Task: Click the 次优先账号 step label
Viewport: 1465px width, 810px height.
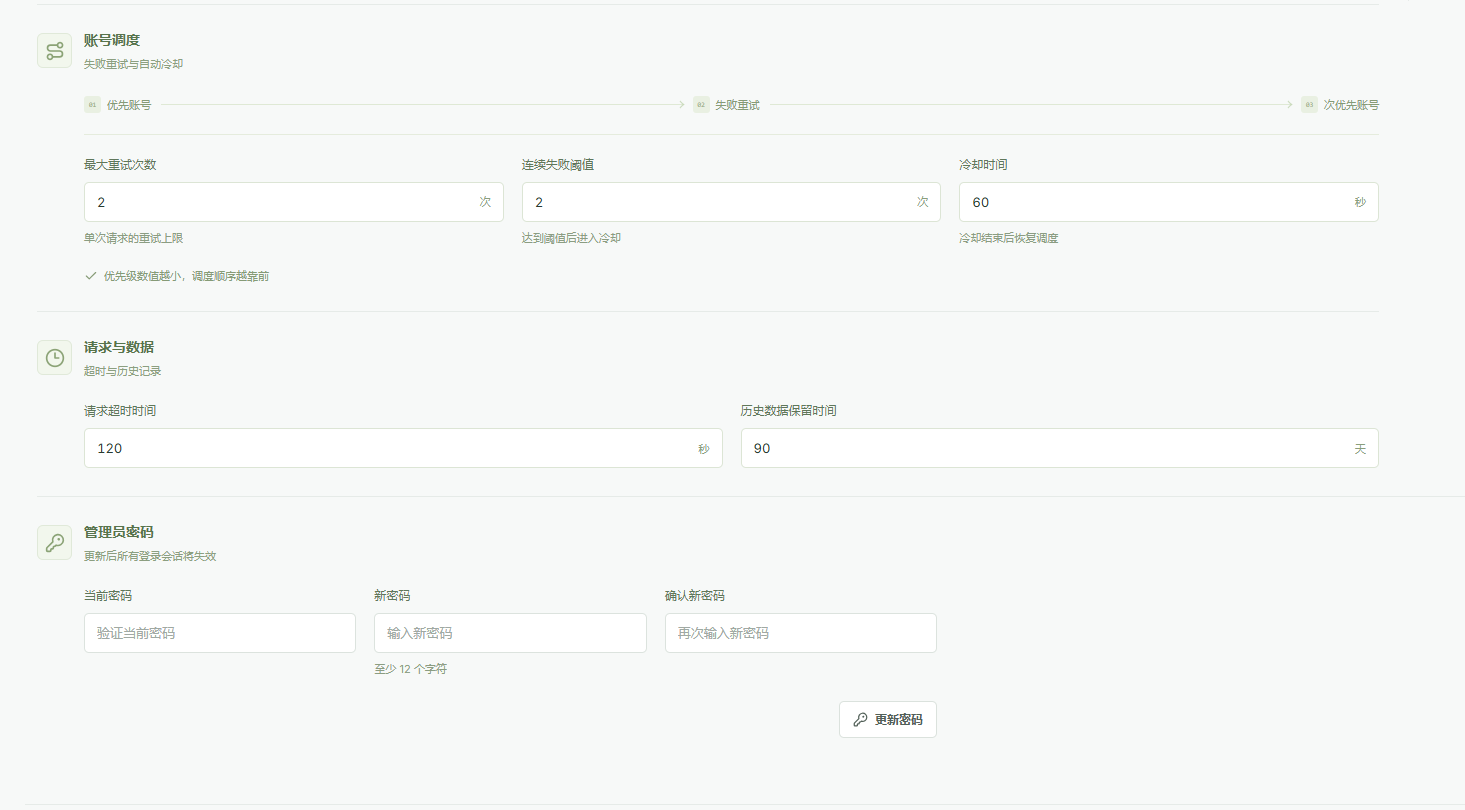Action: point(1351,105)
